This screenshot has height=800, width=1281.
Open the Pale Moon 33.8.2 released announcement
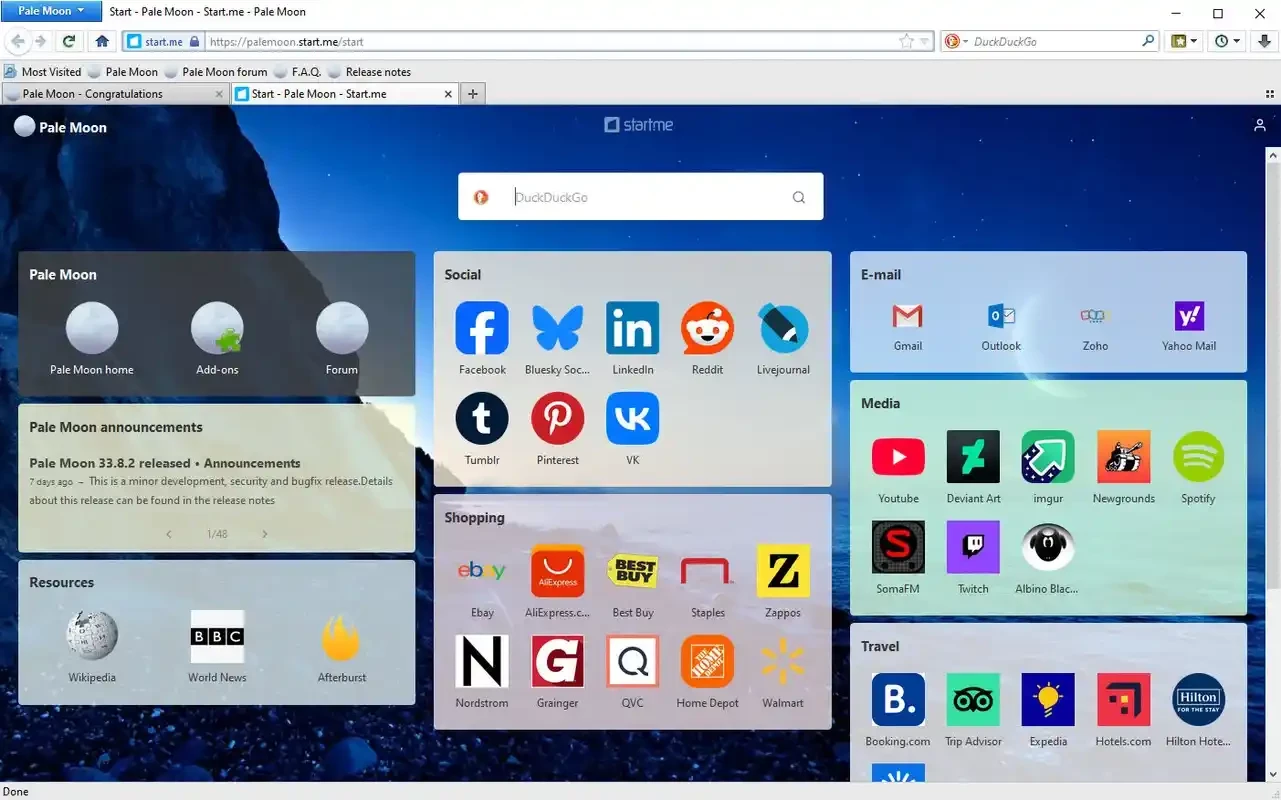tap(164, 463)
